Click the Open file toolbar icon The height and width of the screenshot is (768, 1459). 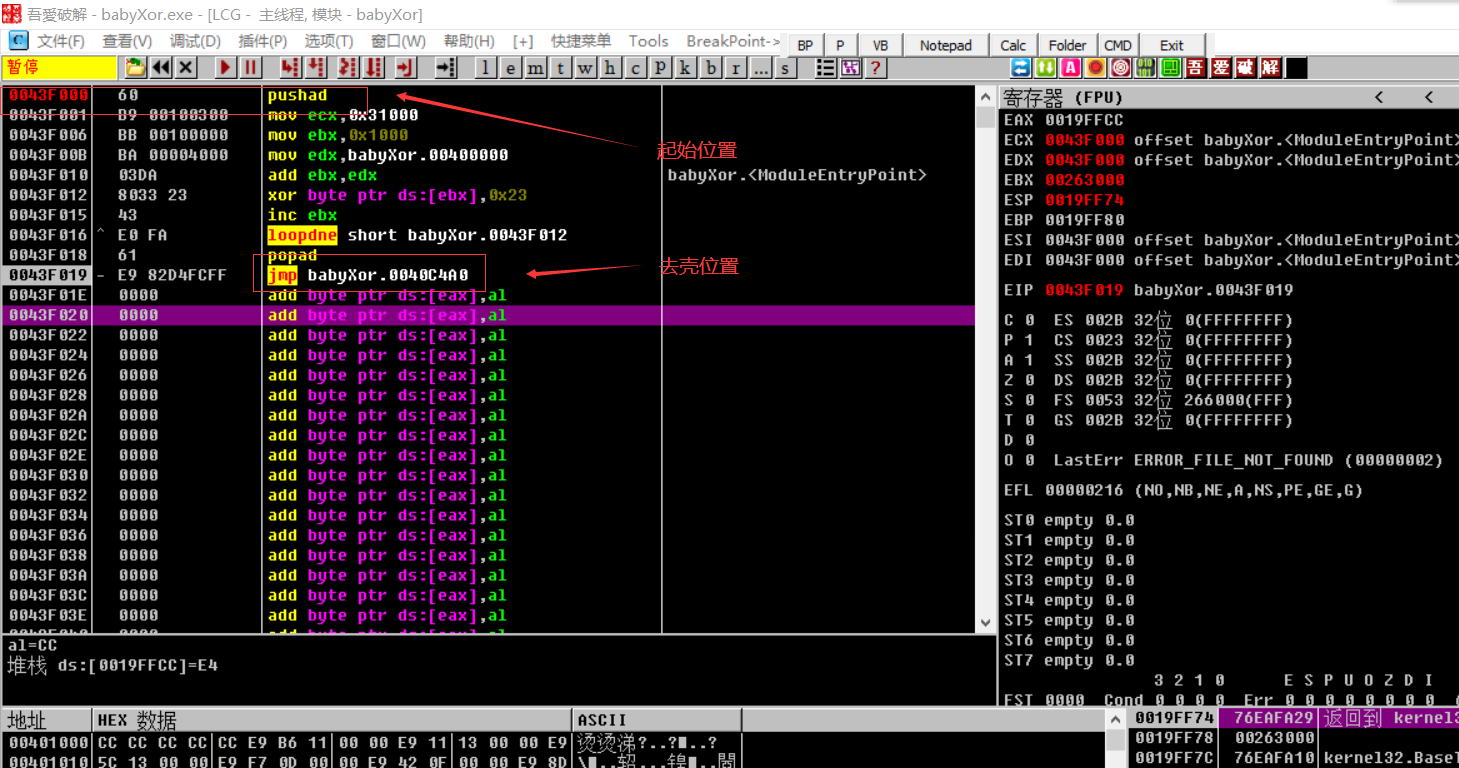[x=134, y=68]
